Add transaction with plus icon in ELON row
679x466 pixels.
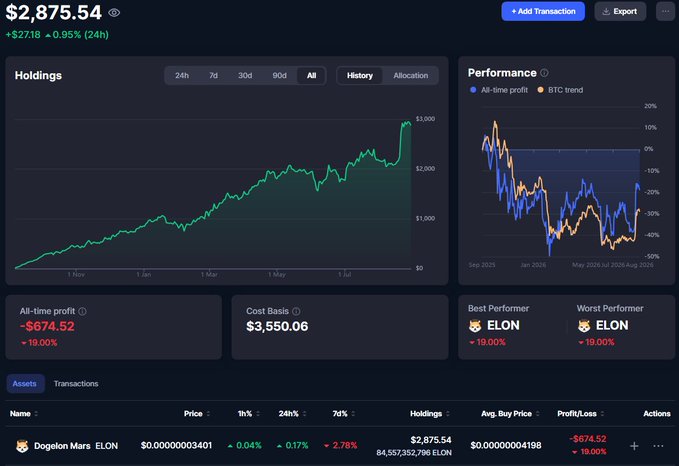[x=634, y=446]
